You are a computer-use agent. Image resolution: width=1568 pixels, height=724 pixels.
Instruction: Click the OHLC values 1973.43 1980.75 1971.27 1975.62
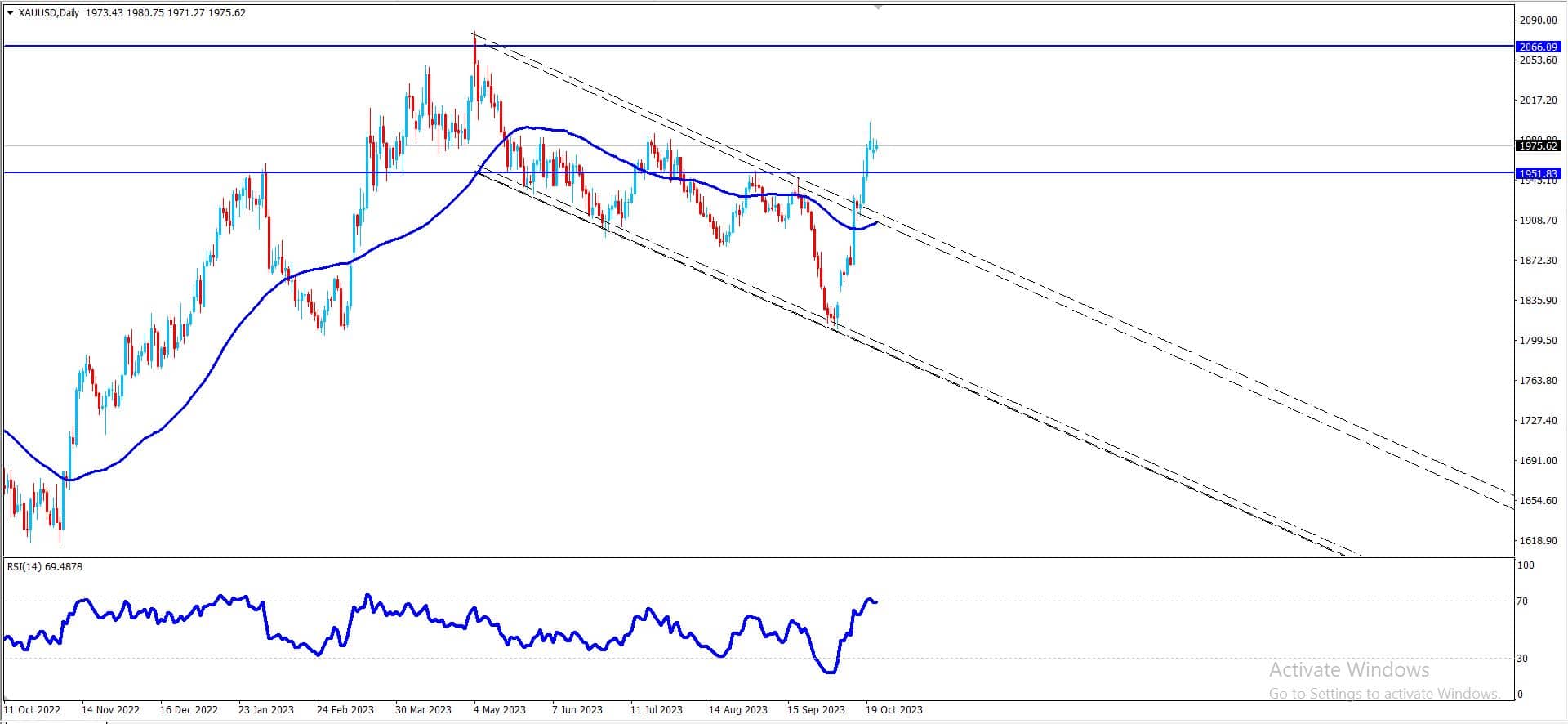[x=165, y=12]
